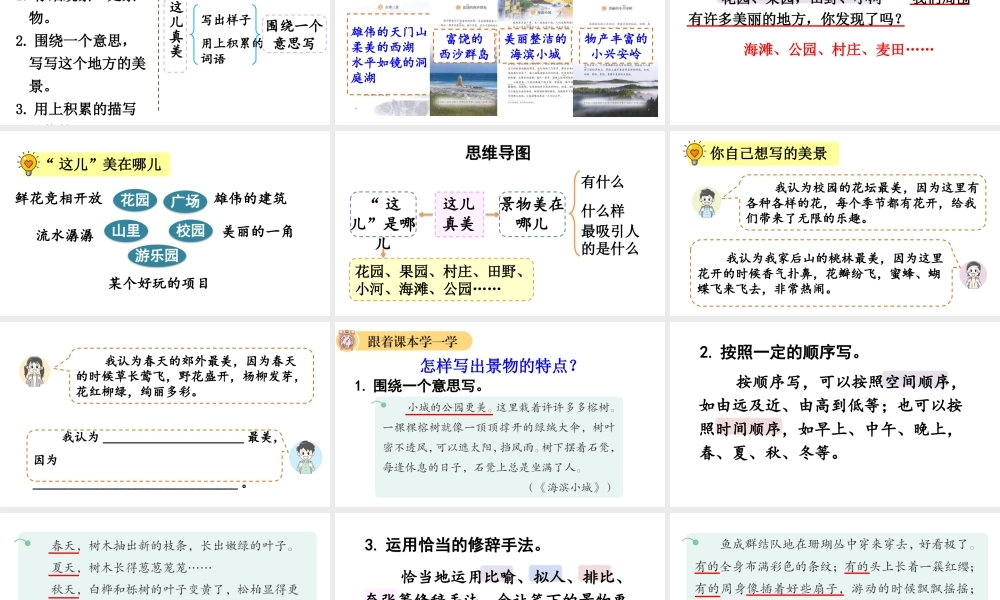
Task: Click the speech bubble 我认为校园的花坛最美
Action: click(862, 202)
